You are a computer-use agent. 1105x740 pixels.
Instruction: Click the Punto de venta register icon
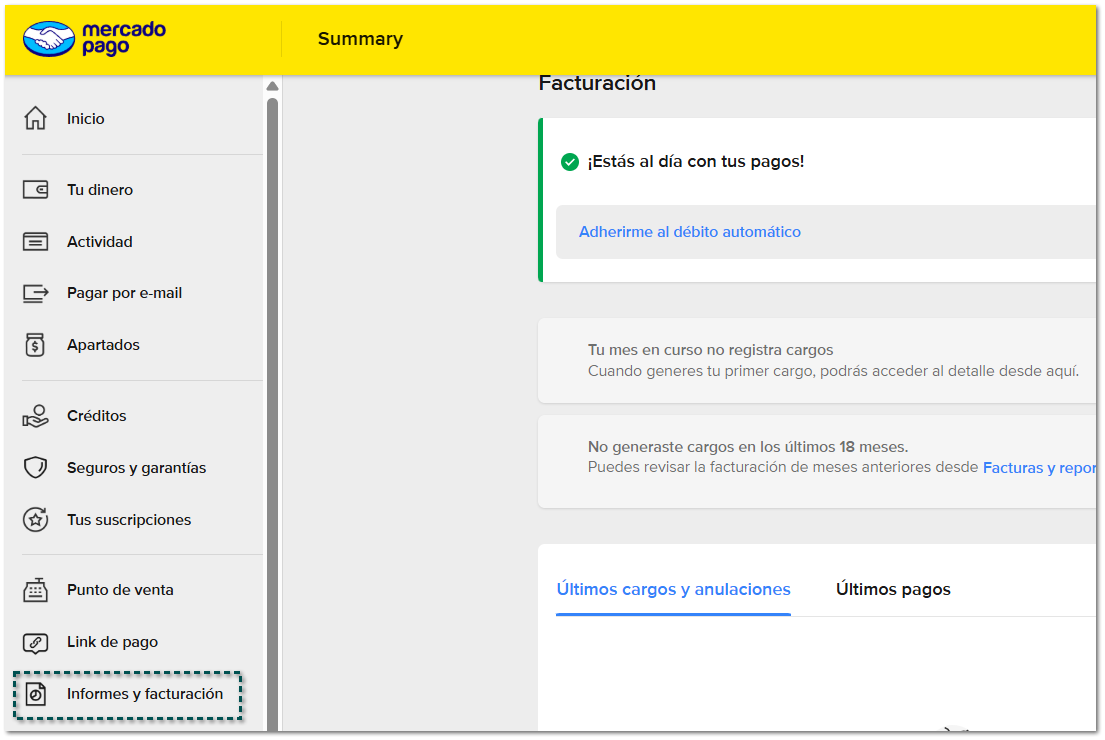(35, 590)
